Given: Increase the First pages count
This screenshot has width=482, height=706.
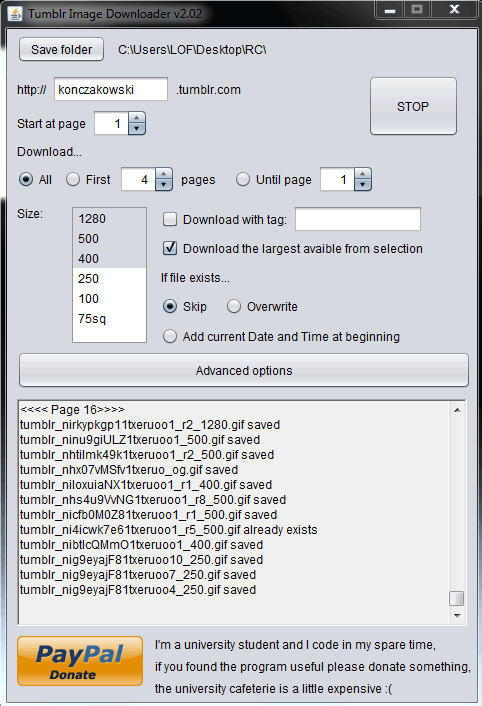Looking at the screenshot, I should (164, 174).
